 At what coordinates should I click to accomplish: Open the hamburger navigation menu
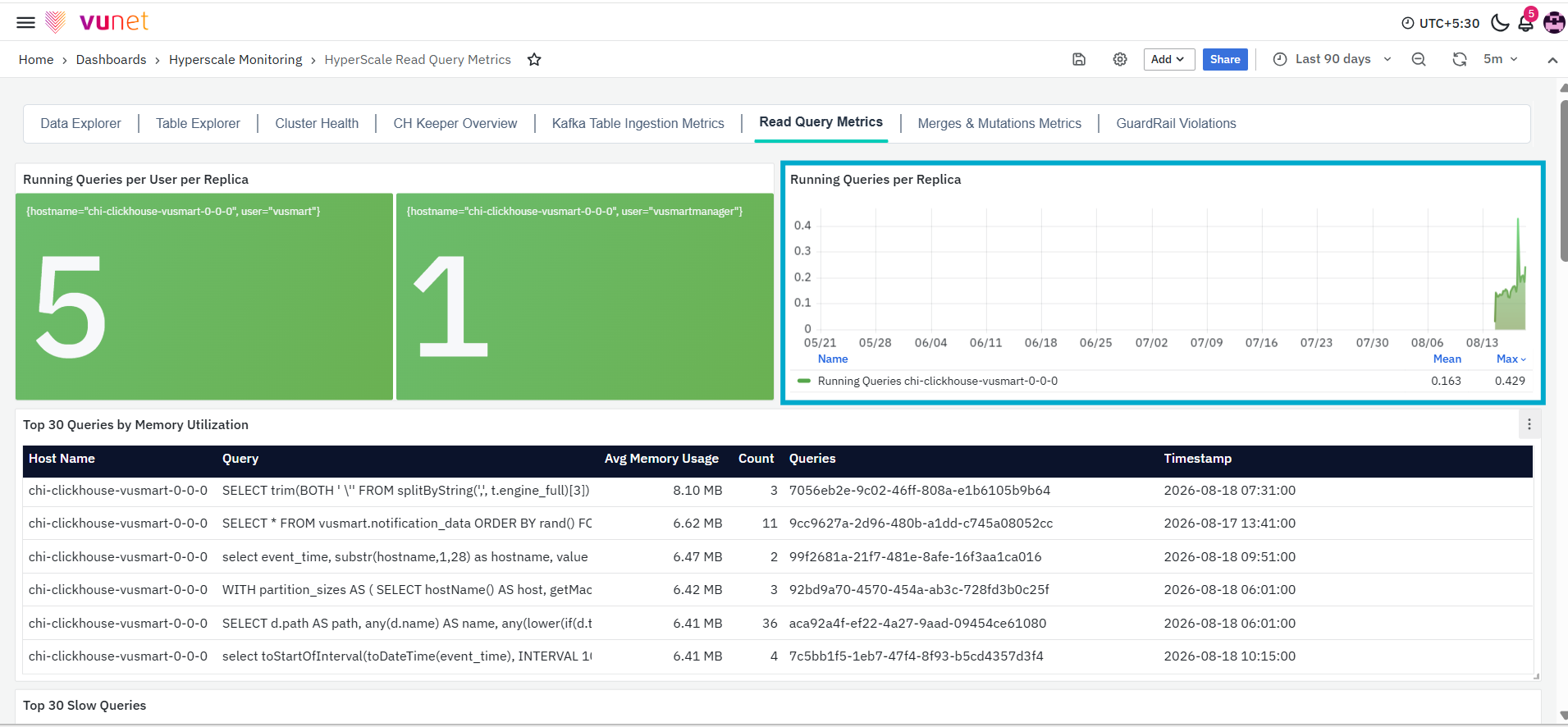click(x=26, y=22)
